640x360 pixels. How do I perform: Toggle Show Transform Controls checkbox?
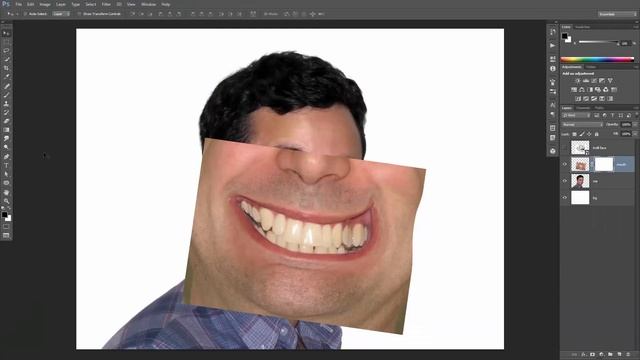[x=79, y=14]
